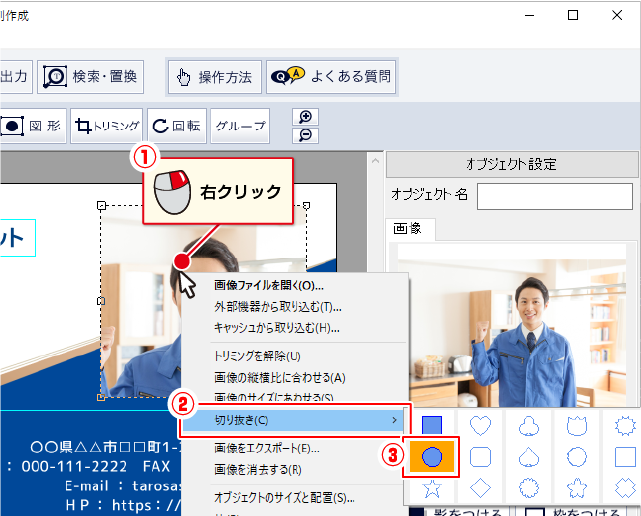Toggle the 影をつける shadow checkbox
The image size is (641, 516).
(x=417, y=512)
